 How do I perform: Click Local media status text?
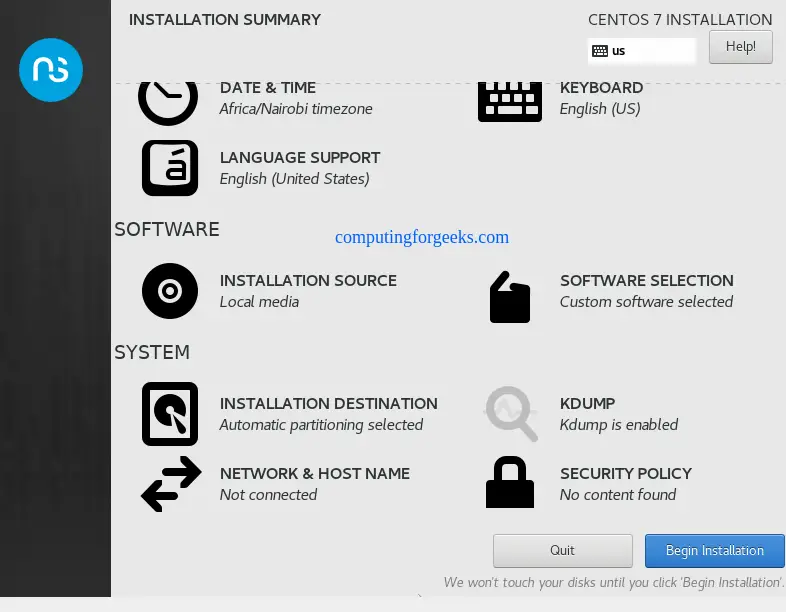click(259, 302)
